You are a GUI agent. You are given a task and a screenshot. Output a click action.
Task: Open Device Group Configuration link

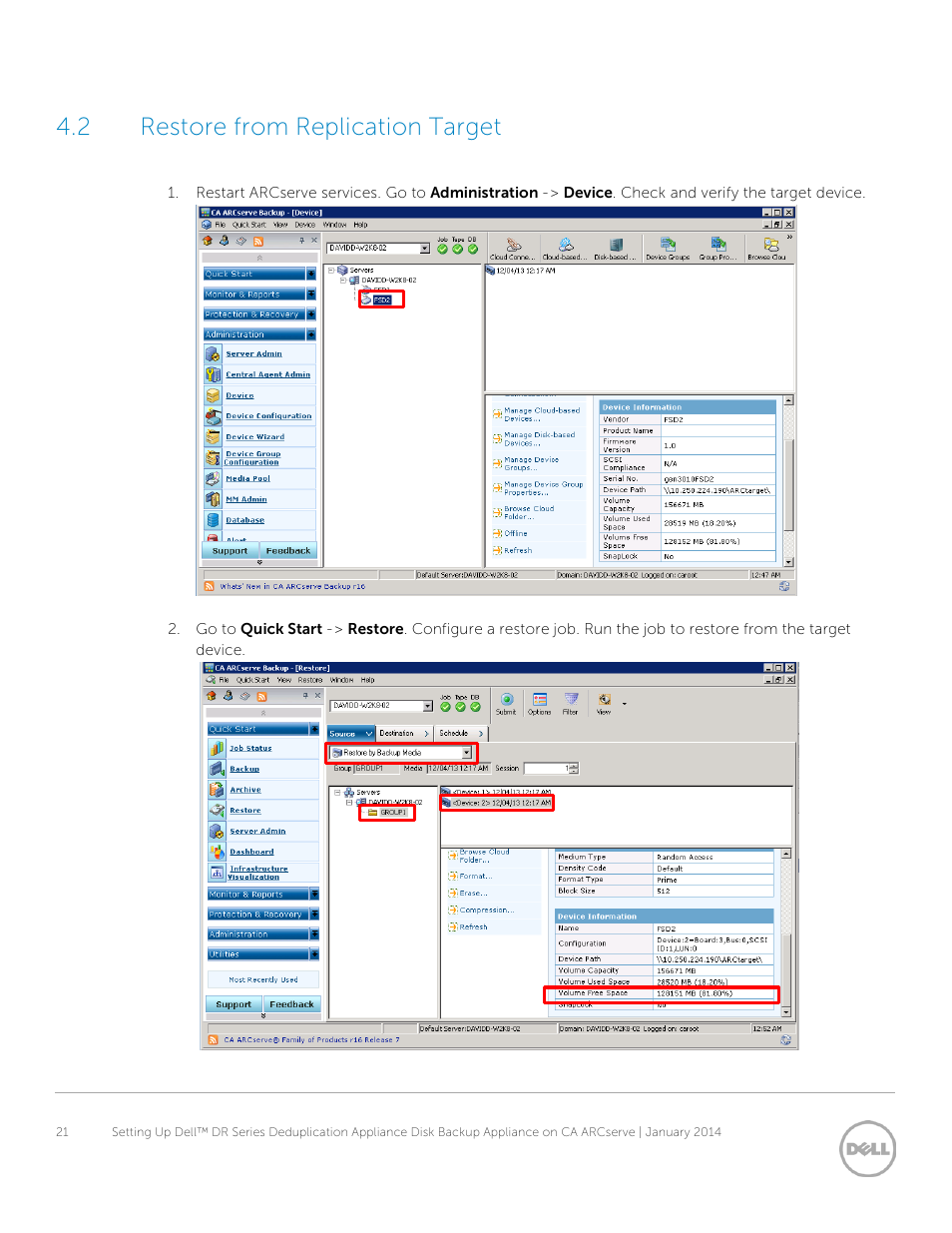coord(253,458)
